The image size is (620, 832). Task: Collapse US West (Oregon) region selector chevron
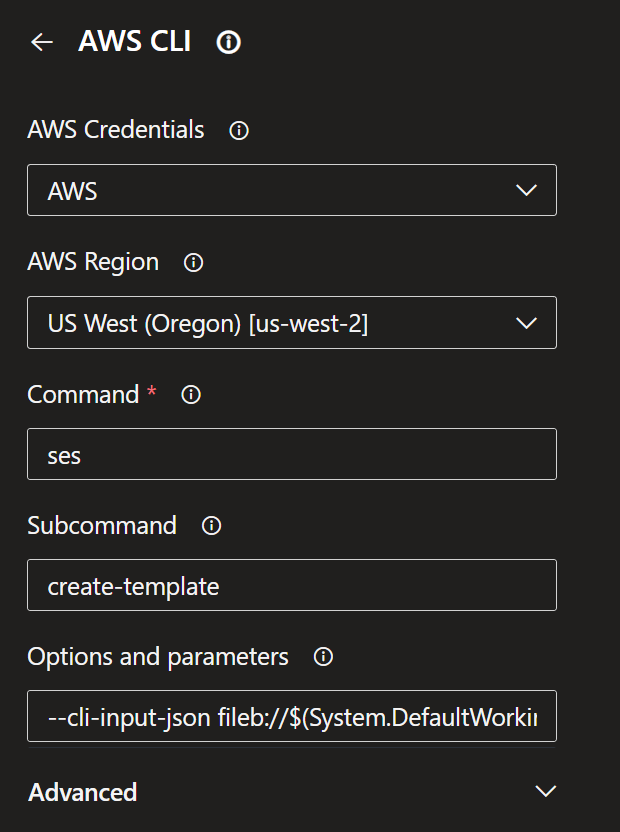pyautogui.click(x=527, y=322)
